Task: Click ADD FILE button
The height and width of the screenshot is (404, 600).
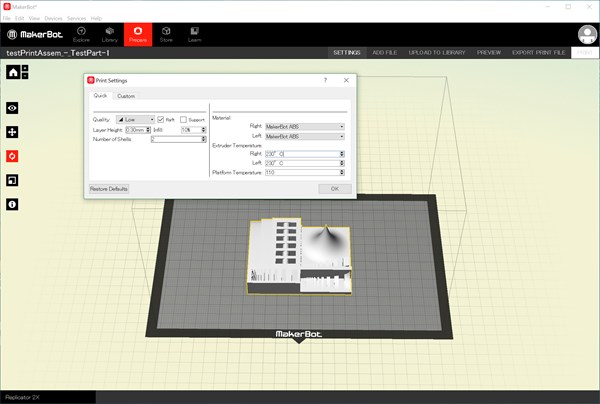Action: click(385, 52)
